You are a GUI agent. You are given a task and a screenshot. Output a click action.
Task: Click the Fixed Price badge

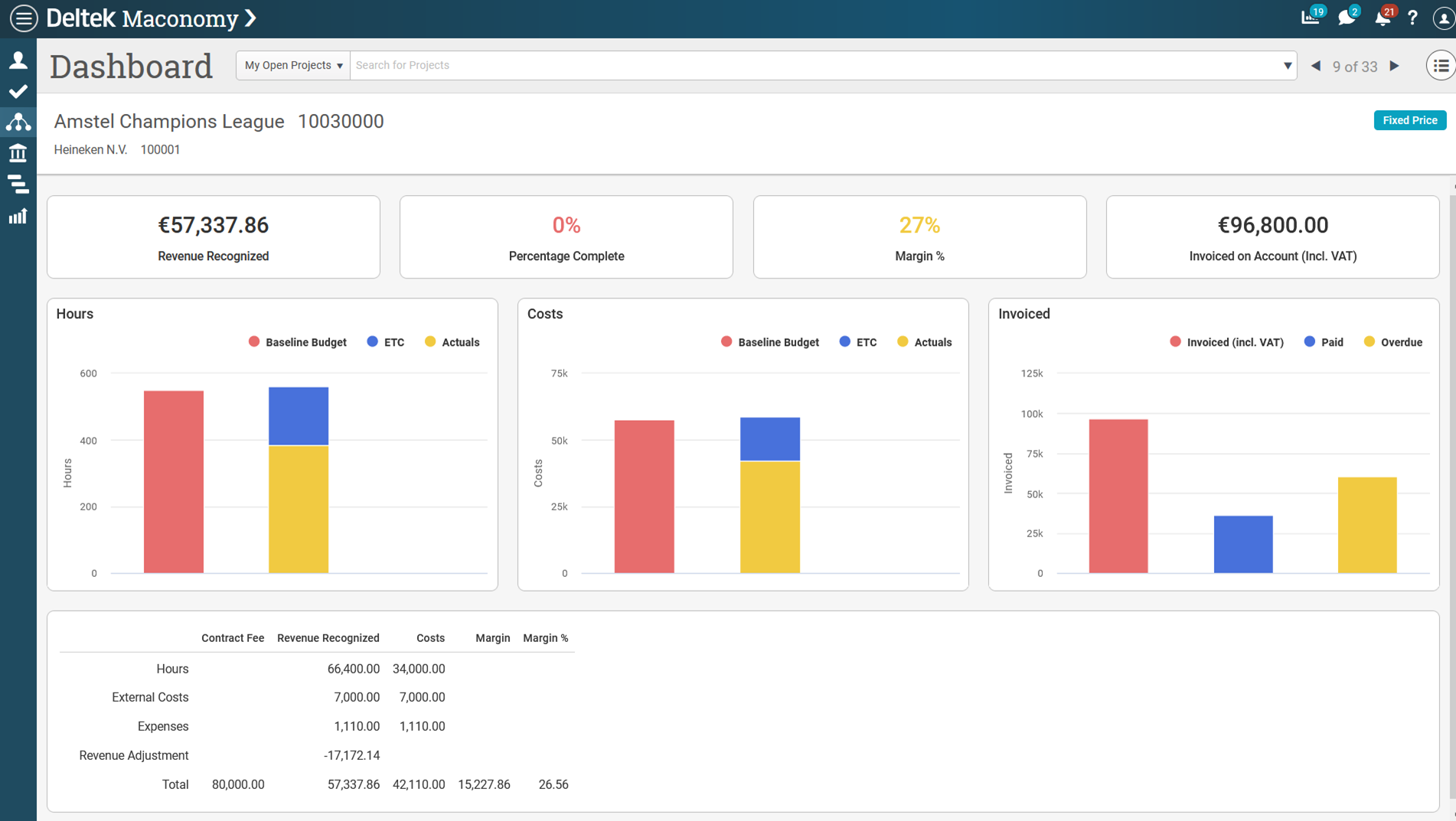tap(1409, 120)
